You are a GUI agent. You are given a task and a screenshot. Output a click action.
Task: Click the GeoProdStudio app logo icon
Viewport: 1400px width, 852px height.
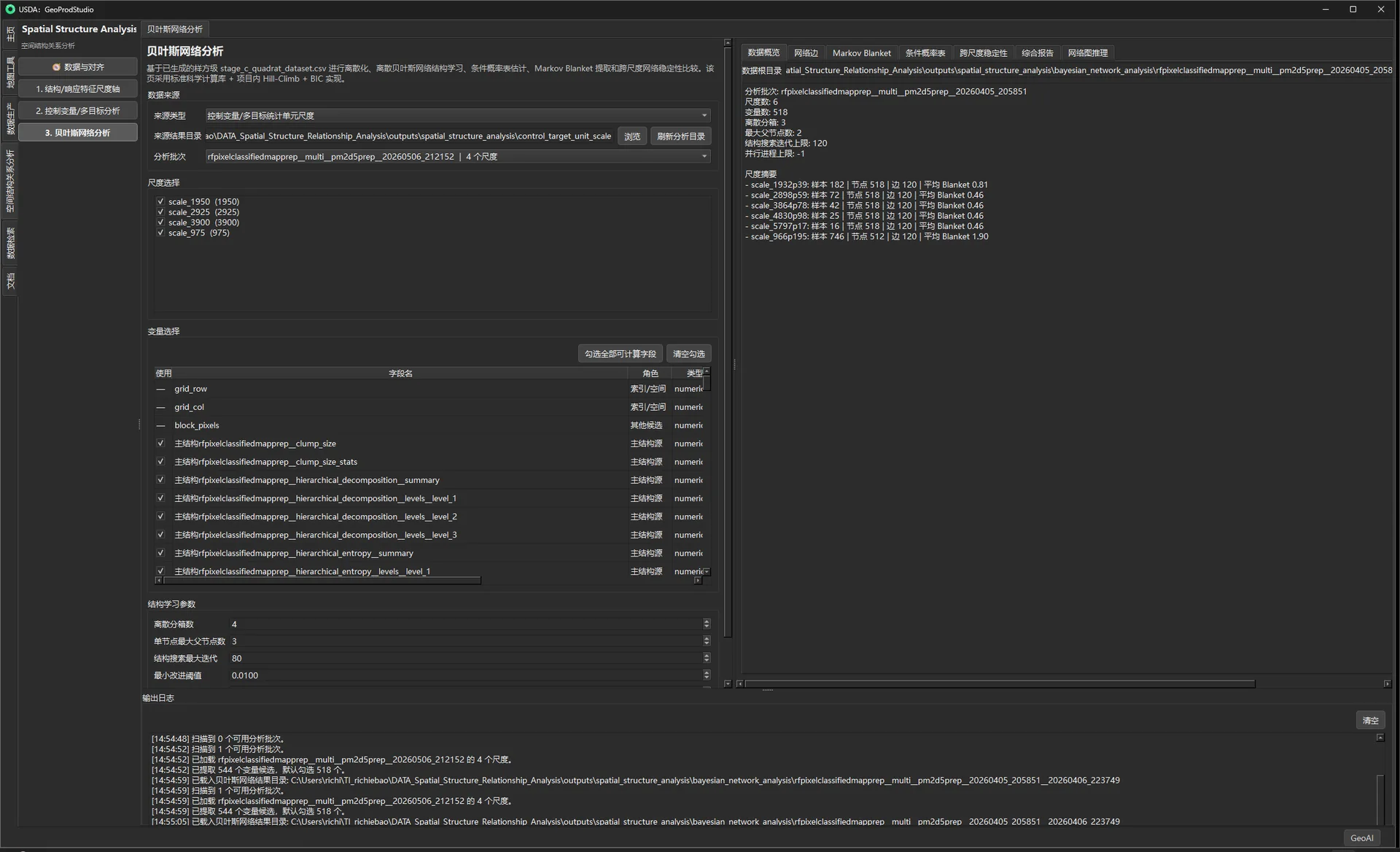pos(10,9)
